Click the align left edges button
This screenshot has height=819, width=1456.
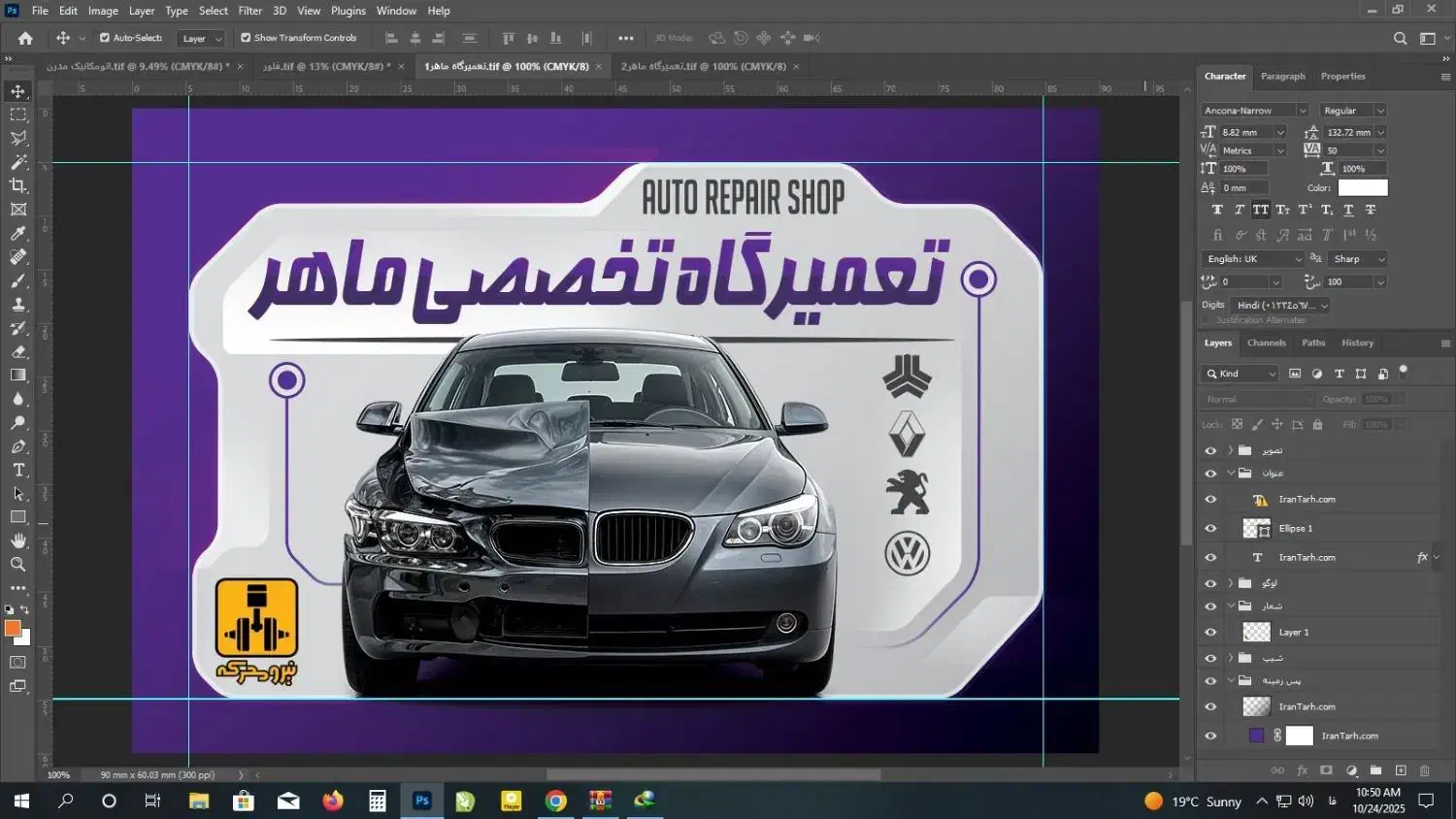[390, 38]
